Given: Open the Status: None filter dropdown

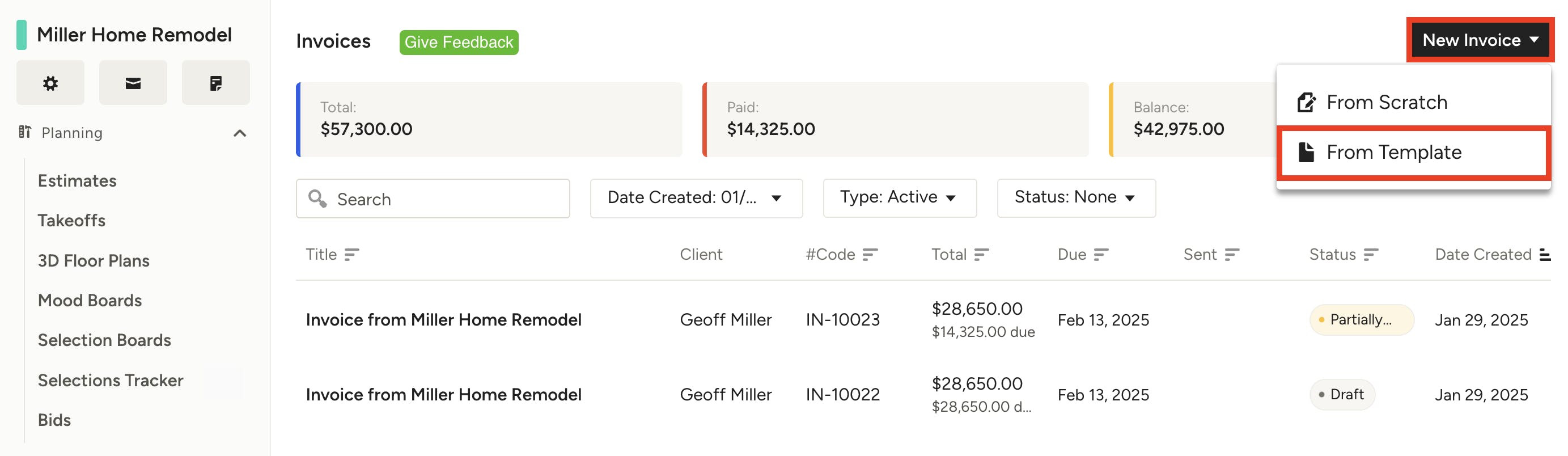Looking at the screenshot, I should [x=1075, y=198].
